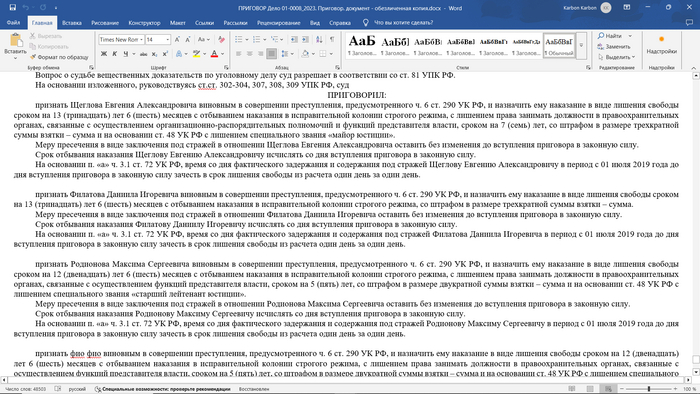Click the 'русский' language indicator in the status bar

click(x=77, y=389)
